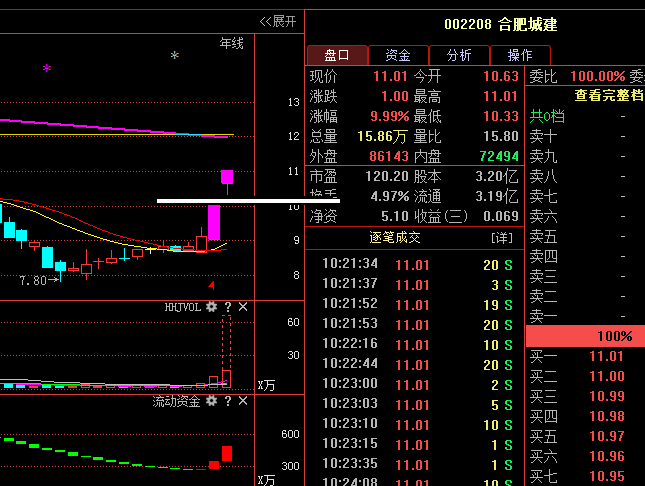This screenshot has height=486, width=645.
Task: Click the 买四 bid price 10.98
Action: coord(607,416)
